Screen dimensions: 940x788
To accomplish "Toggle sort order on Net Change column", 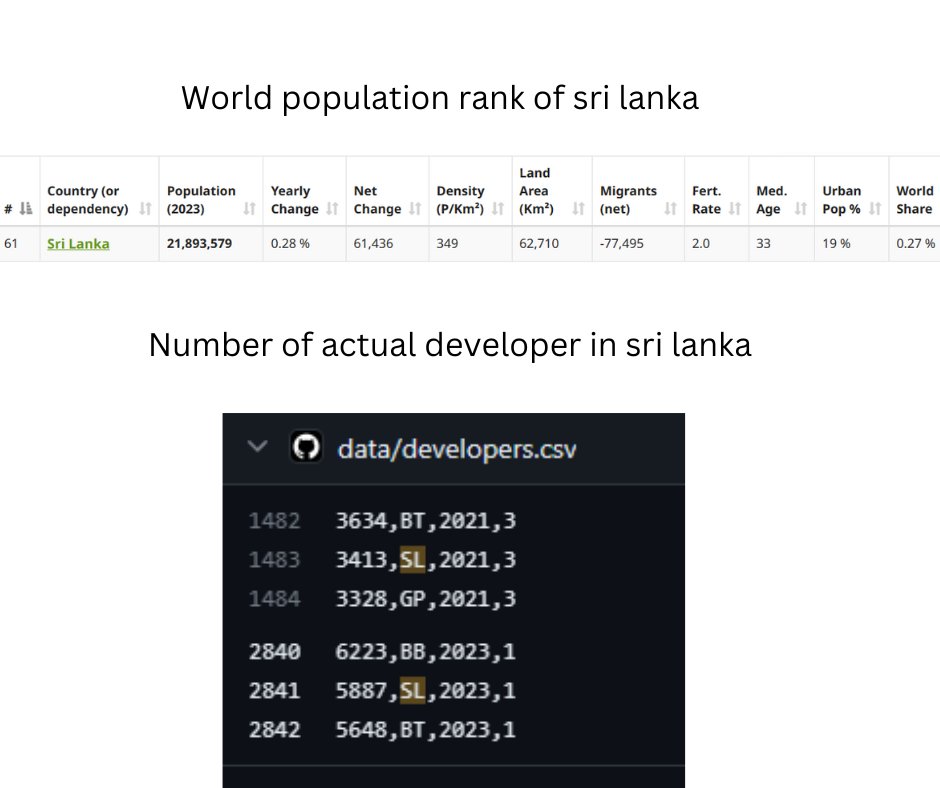I will [x=414, y=209].
